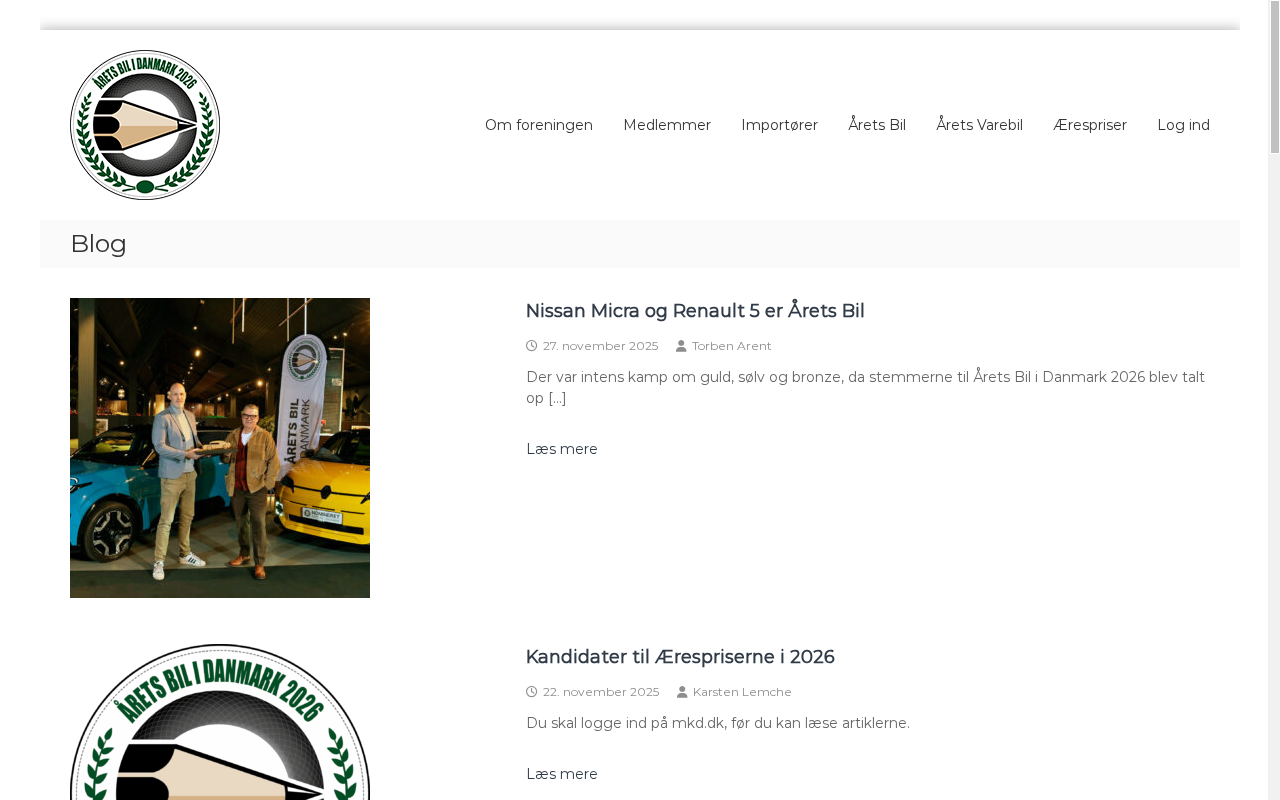
Task: View posts by Karsten Lemche
Action: coord(742,692)
